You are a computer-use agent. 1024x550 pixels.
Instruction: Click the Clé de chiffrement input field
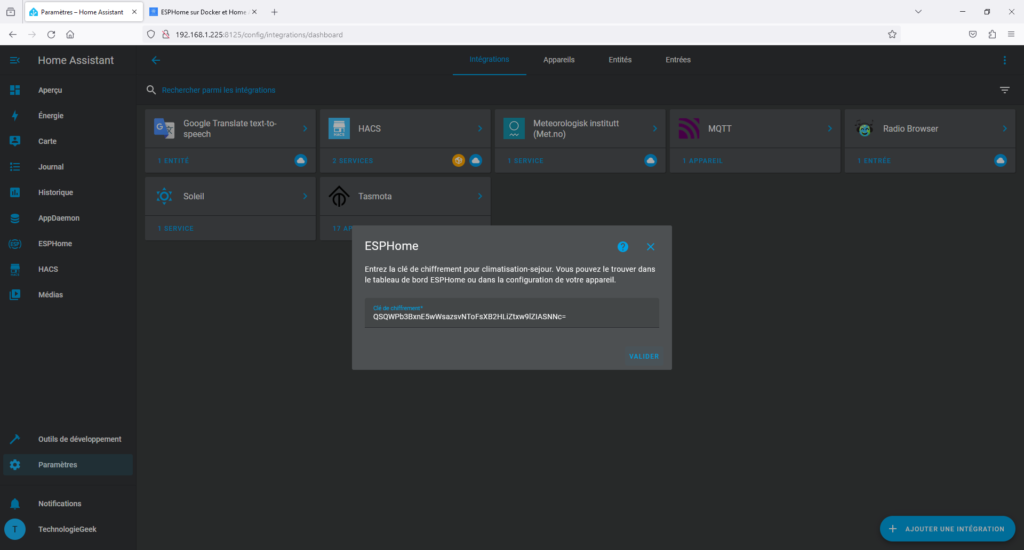(511, 313)
